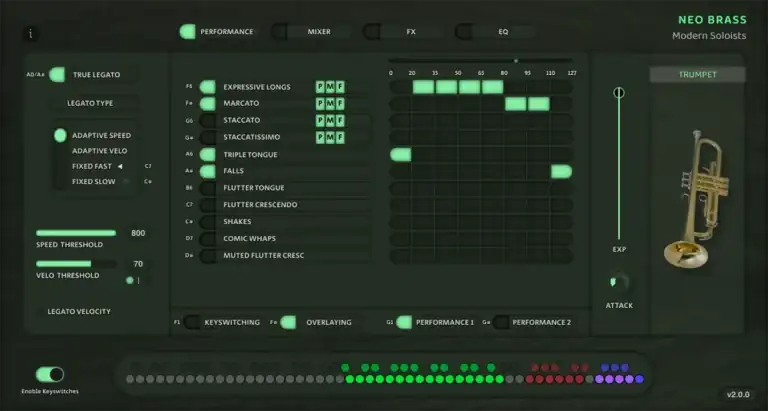The height and width of the screenshot is (411, 768).
Task: Enable Performance 2 slot
Action: coord(501,322)
